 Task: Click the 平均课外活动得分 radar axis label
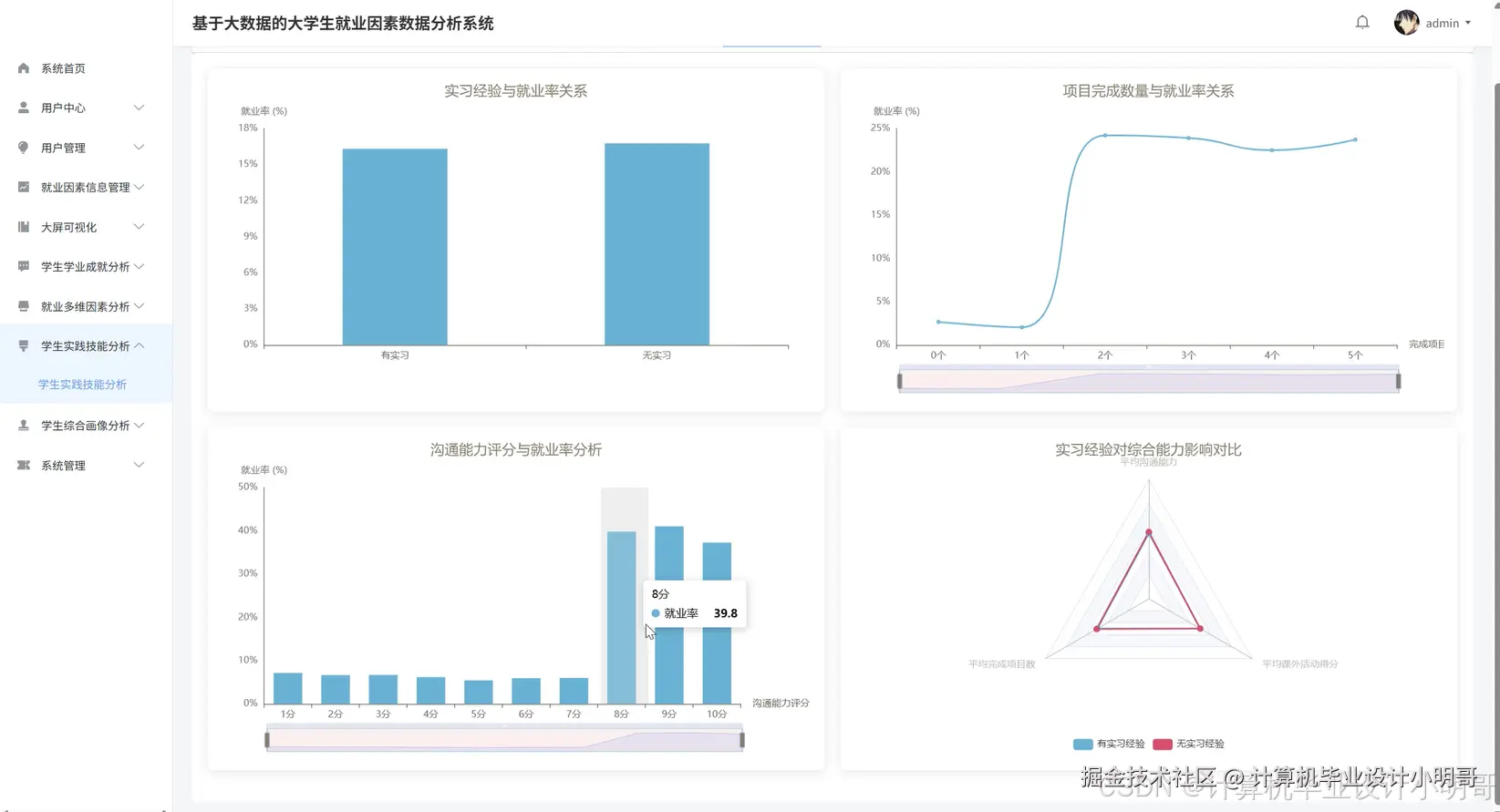pos(1299,664)
